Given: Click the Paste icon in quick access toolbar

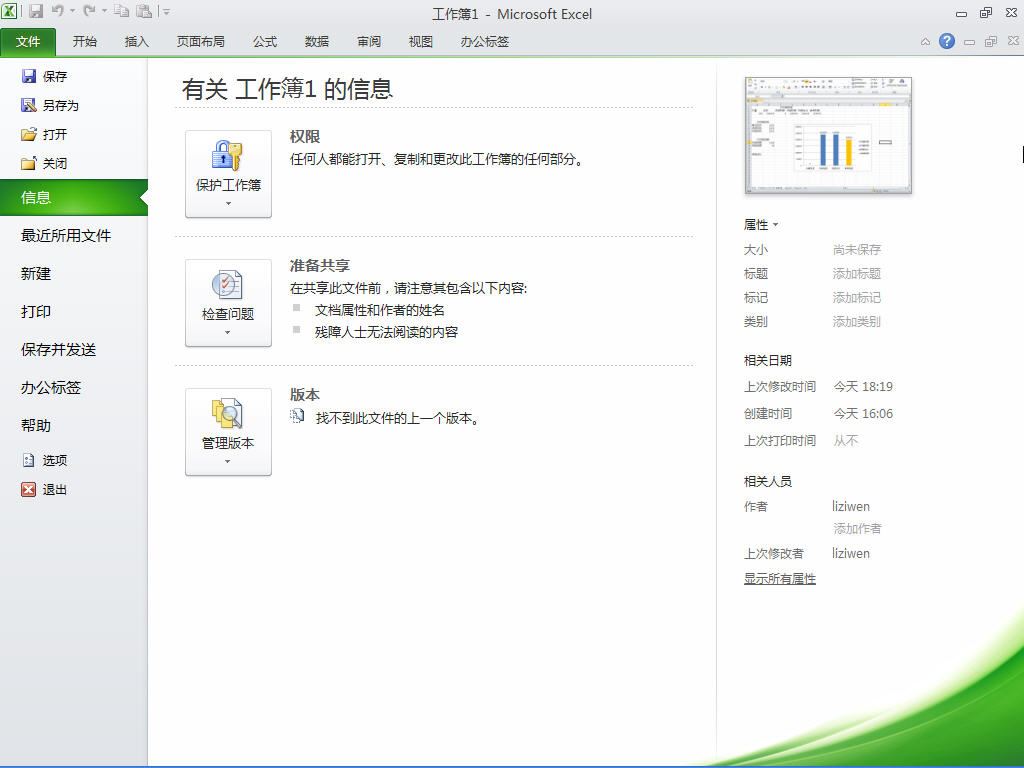Looking at the screenshot, I should (x=144, y=11).
